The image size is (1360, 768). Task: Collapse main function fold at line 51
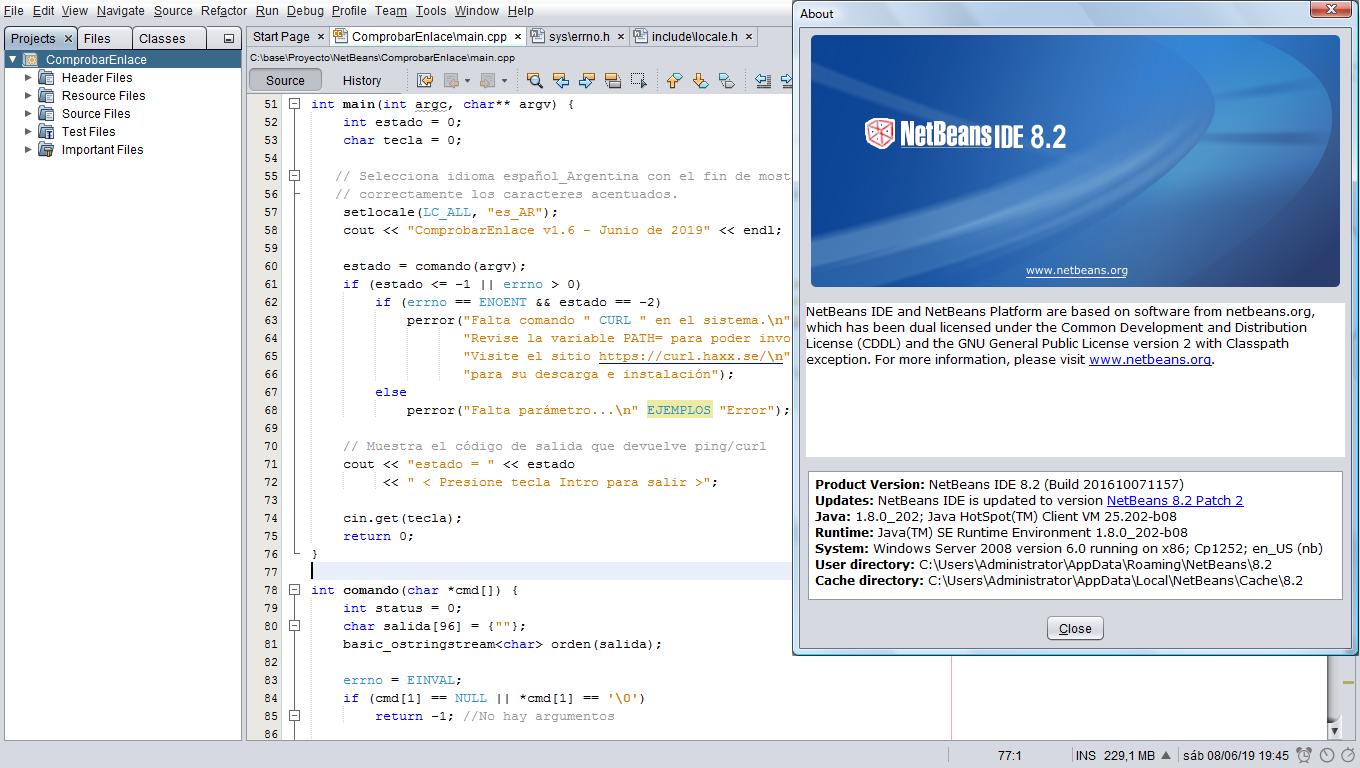(295, 104)
